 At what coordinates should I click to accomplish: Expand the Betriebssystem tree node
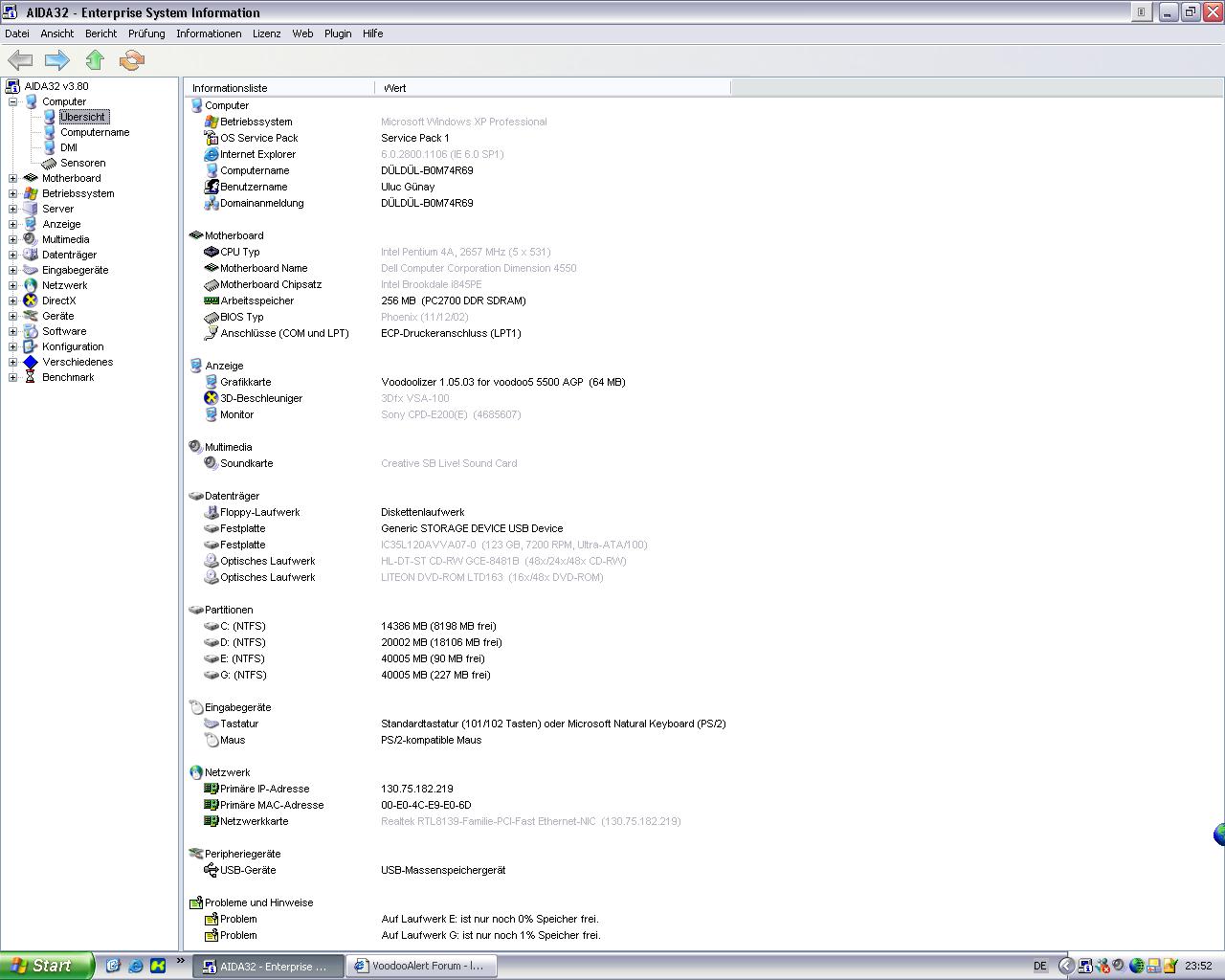coord(13,193)
